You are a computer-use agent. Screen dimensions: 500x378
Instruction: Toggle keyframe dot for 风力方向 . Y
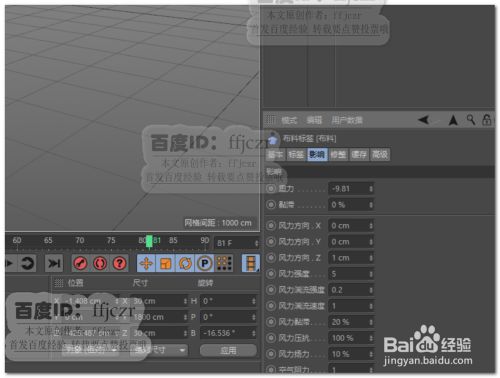coord(271,242)
